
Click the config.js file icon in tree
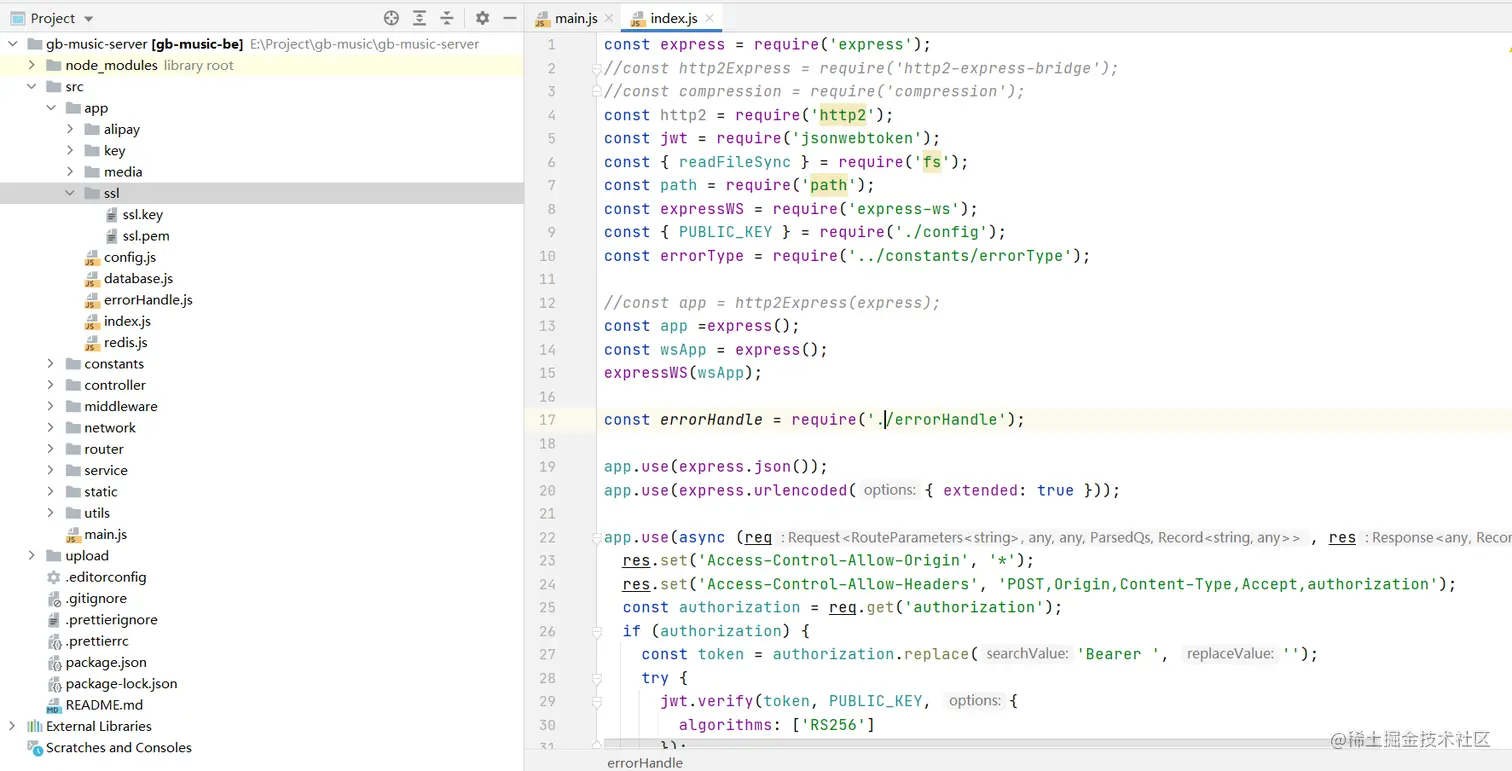point(92,258)
